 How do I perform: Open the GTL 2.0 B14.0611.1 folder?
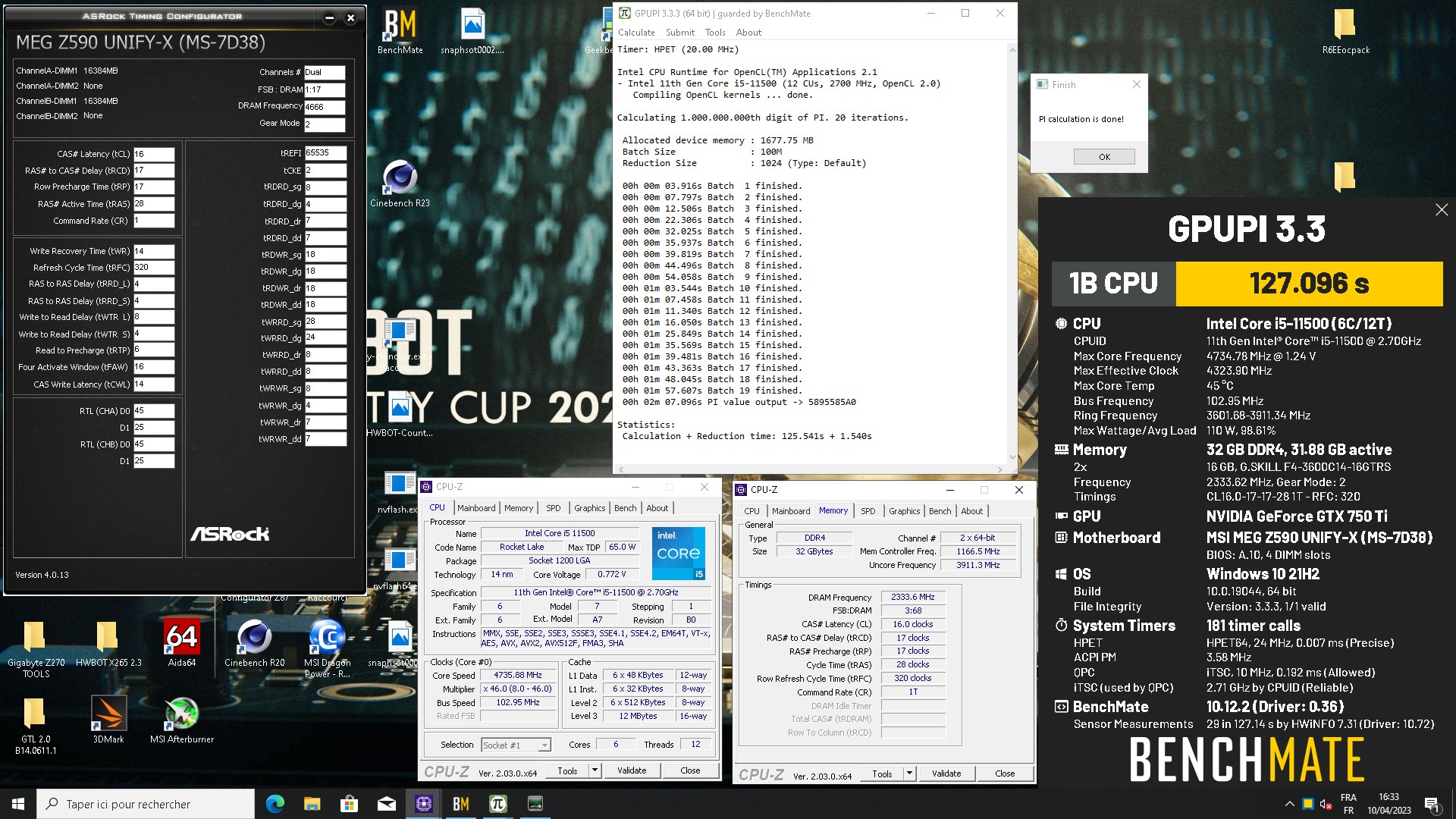(35, 726)
